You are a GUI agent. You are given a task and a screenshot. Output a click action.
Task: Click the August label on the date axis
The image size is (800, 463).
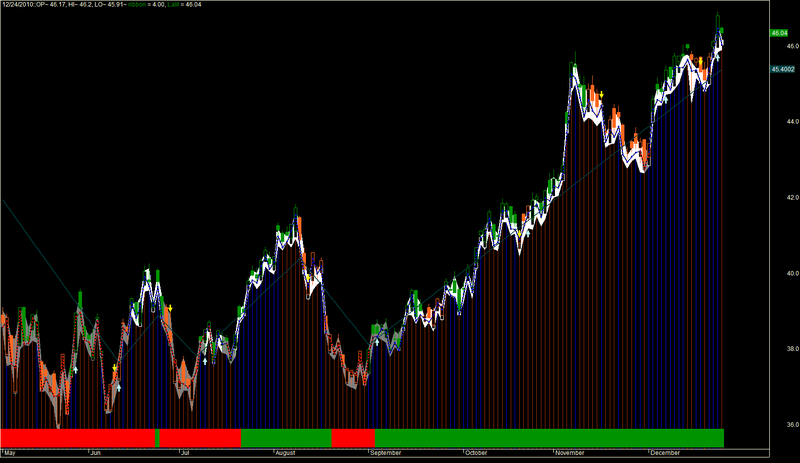point(285,453)
